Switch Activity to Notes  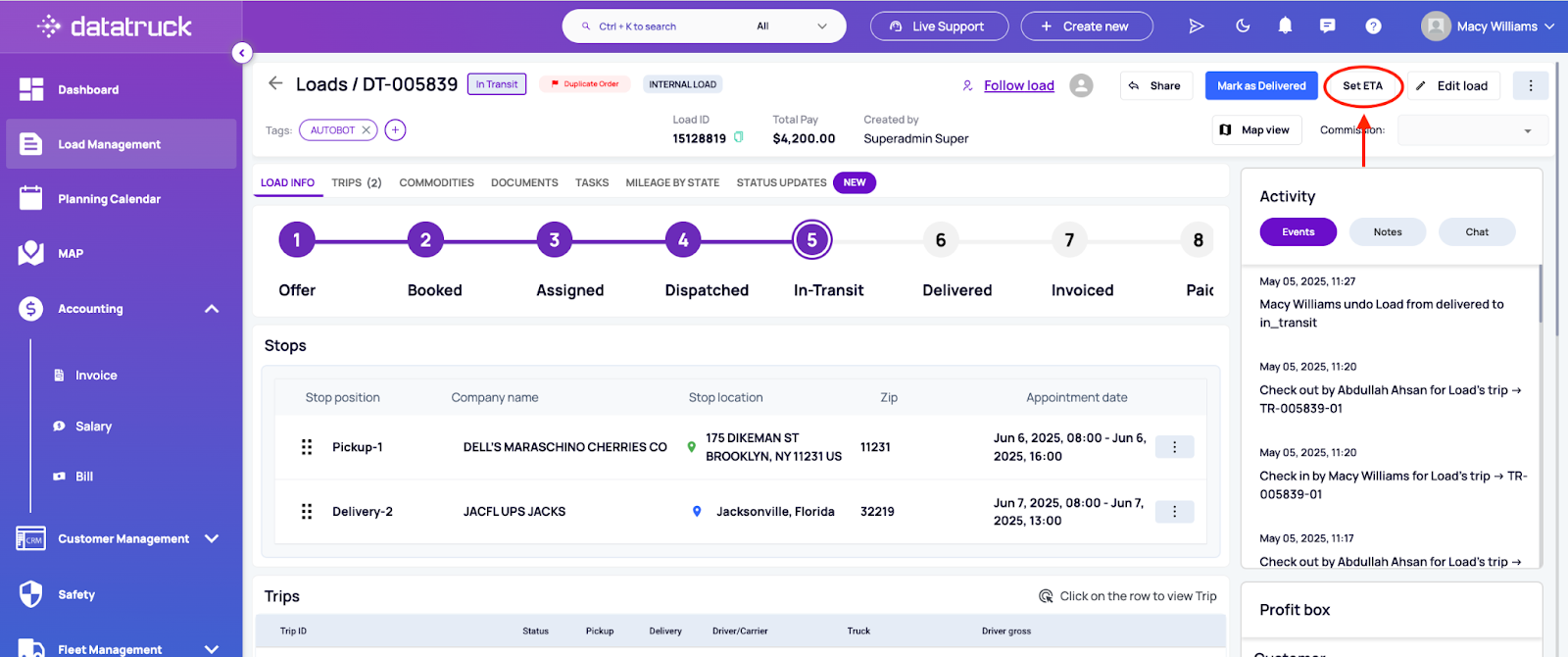tap(1388, 232)
